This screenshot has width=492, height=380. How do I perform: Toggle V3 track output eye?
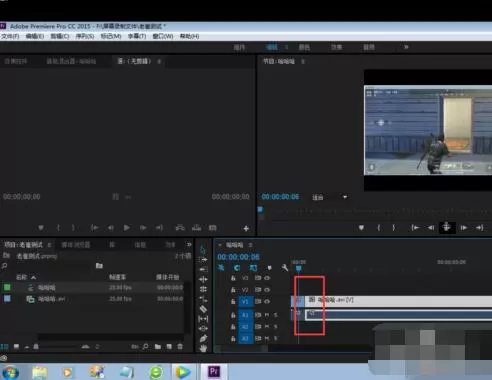tap(267, 278)
